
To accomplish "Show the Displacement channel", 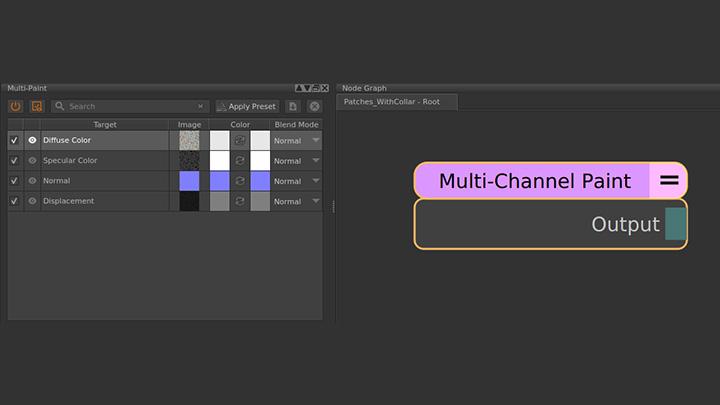I will (32, 201).
